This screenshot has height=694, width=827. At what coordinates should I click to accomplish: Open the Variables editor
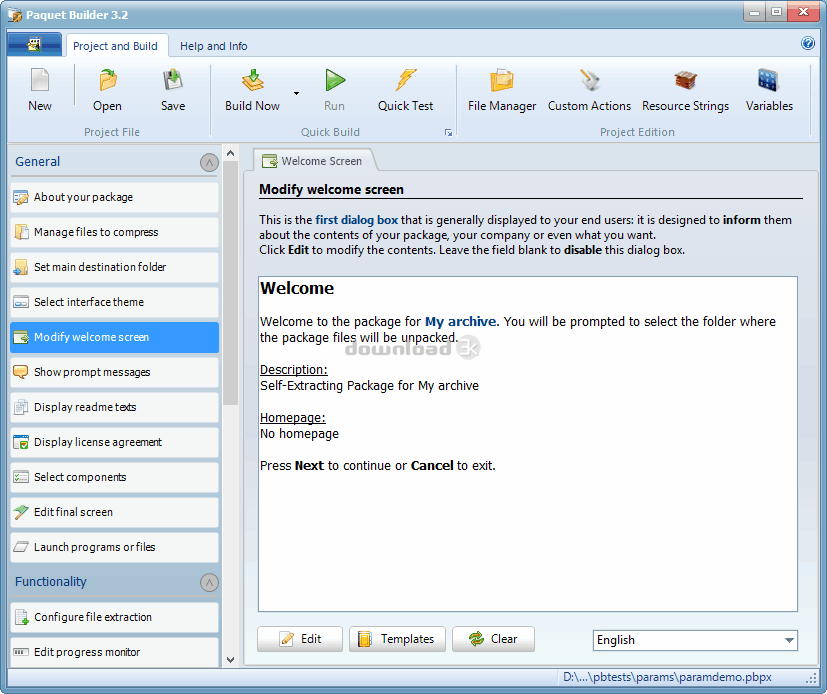(x=769, y=91)
